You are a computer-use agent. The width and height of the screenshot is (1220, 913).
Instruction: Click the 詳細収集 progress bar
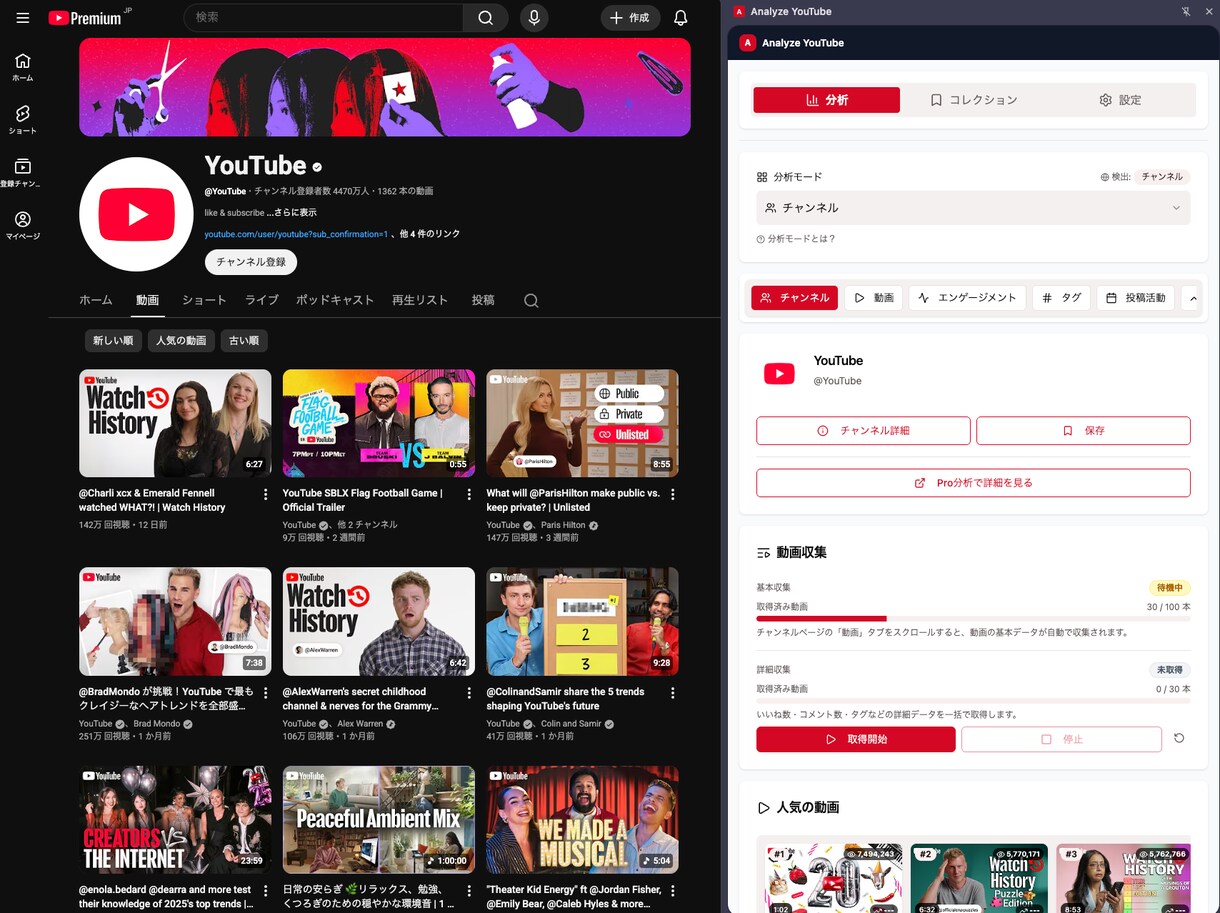point(973,700)
